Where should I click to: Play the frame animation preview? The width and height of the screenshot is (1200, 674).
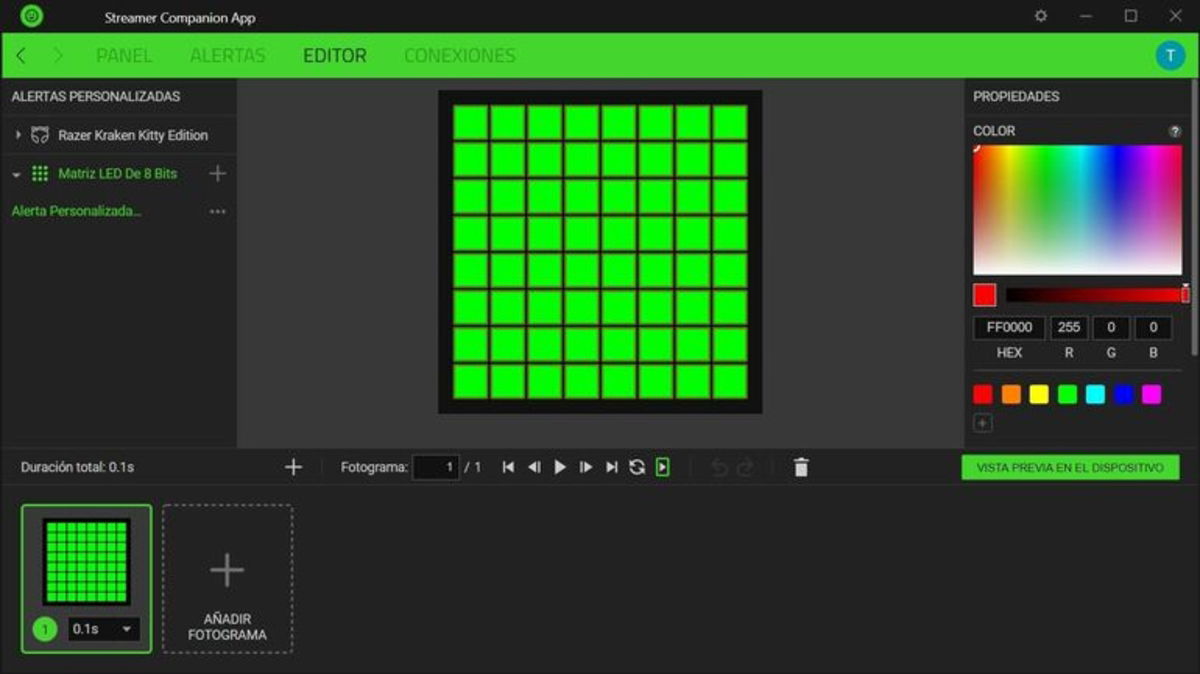click(560, 466)
